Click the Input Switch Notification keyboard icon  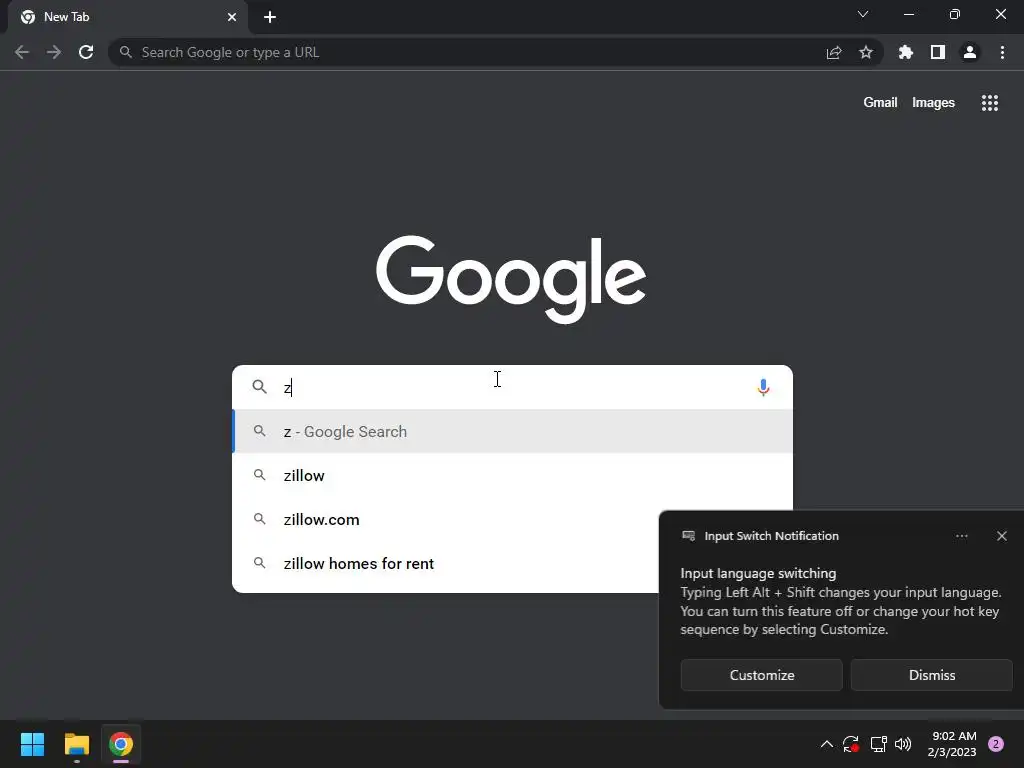coord(688,536)
